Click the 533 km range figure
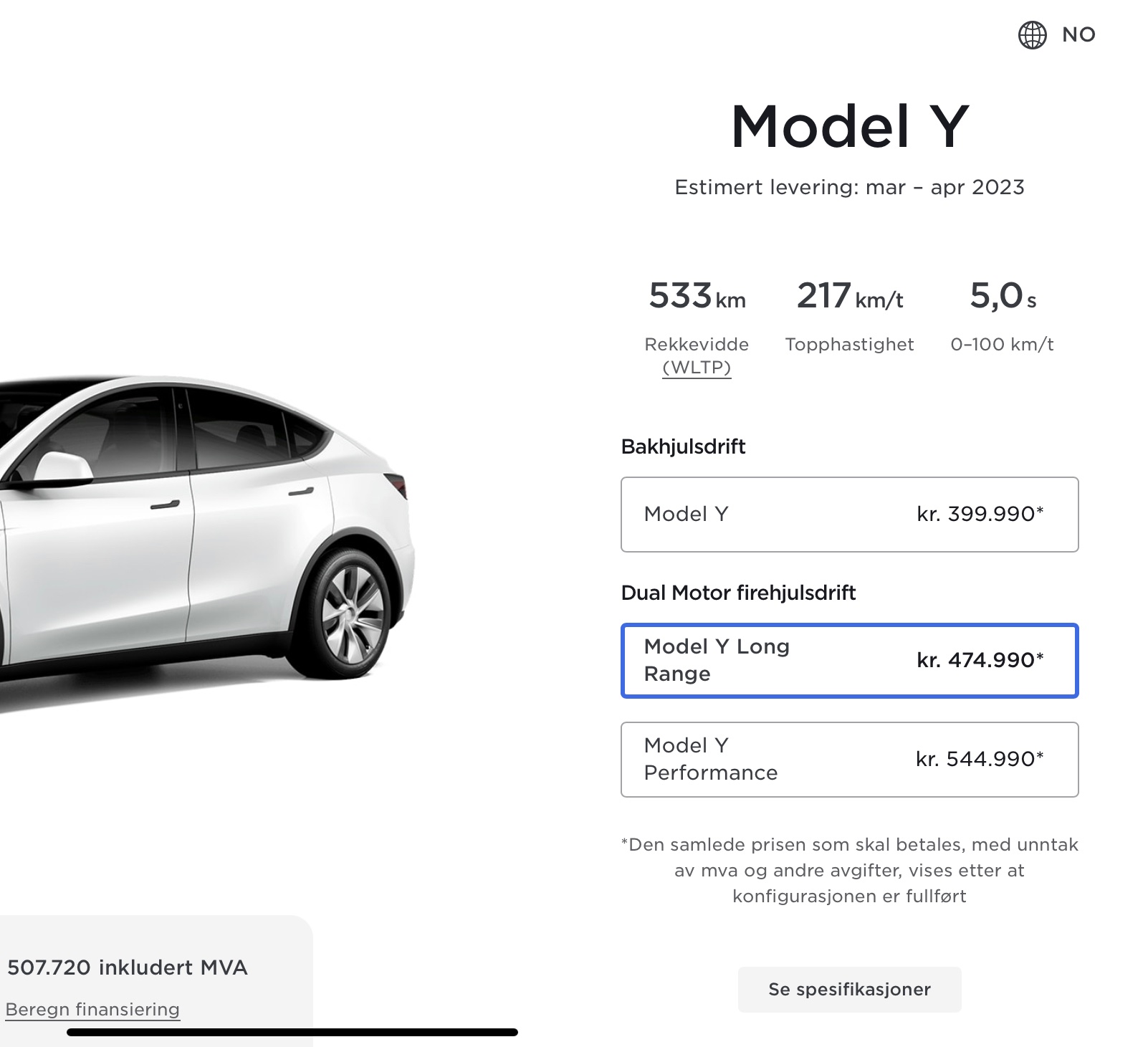Screen dimensions: 1148x1047 click(x=697, y=296)
